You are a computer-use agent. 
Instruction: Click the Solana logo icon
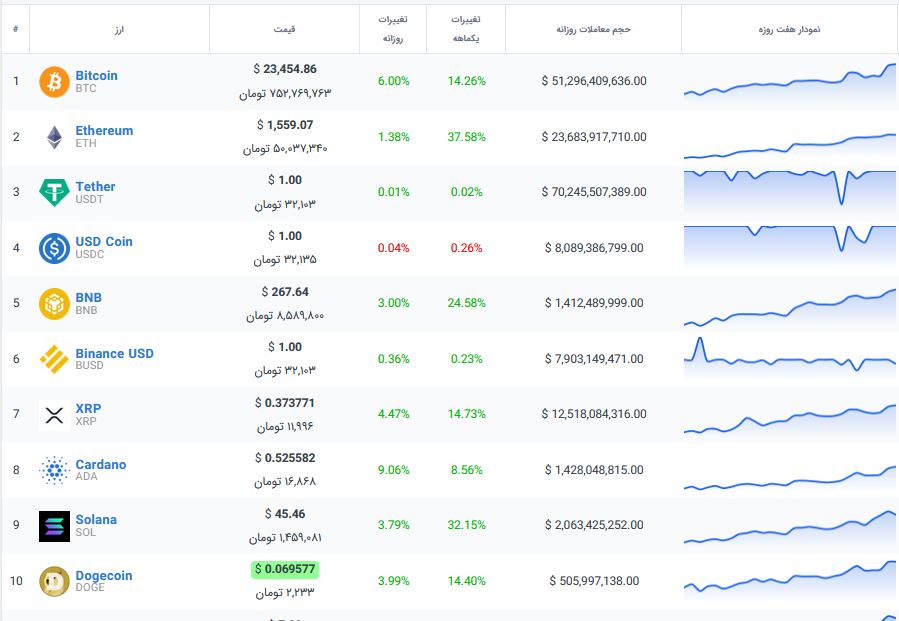[x=54, y=526]
